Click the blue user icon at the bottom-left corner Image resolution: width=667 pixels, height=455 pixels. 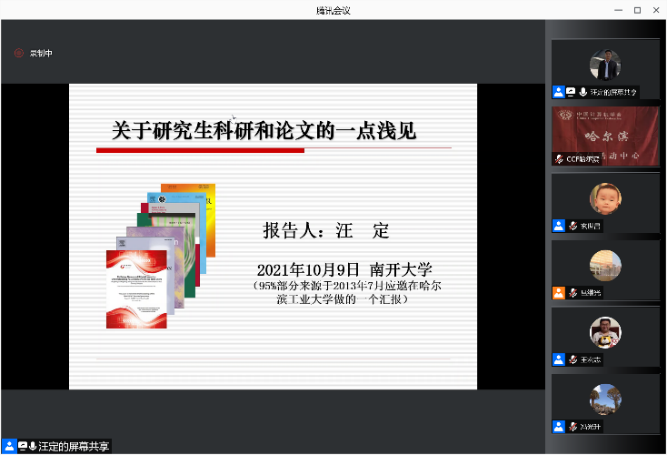[9, 446]
